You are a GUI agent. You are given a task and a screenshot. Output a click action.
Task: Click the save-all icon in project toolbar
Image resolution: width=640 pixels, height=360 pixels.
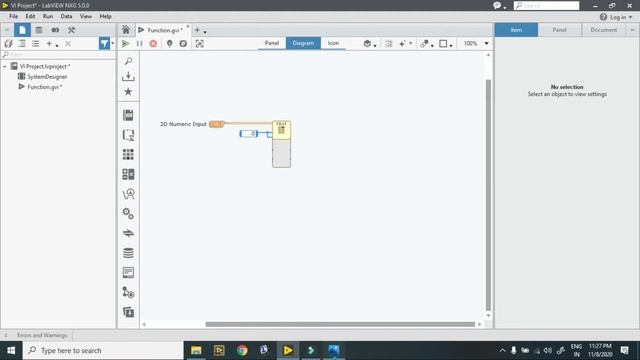(x=8, y=44)
